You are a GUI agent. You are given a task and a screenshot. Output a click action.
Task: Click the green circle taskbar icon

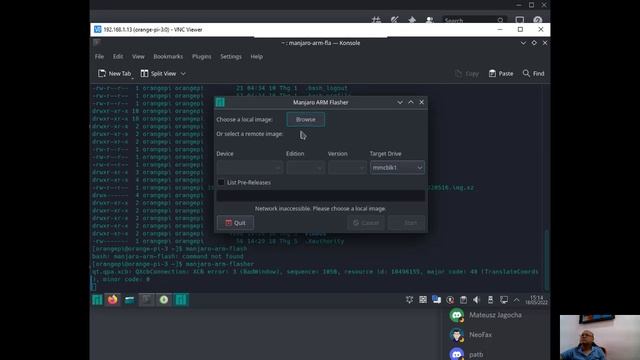(164, 300)
